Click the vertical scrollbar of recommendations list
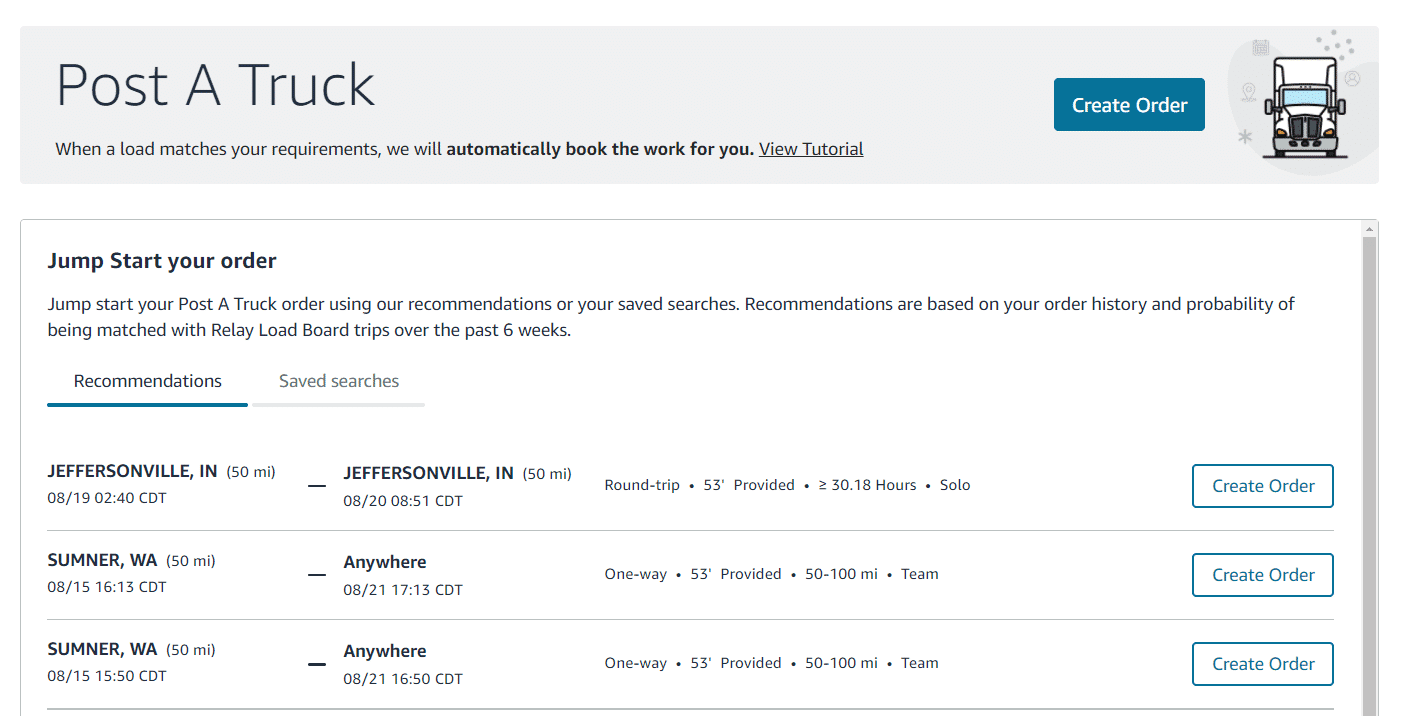Image resolution: width=1401 pixels, height=716 pixels. coord(1369,450)
